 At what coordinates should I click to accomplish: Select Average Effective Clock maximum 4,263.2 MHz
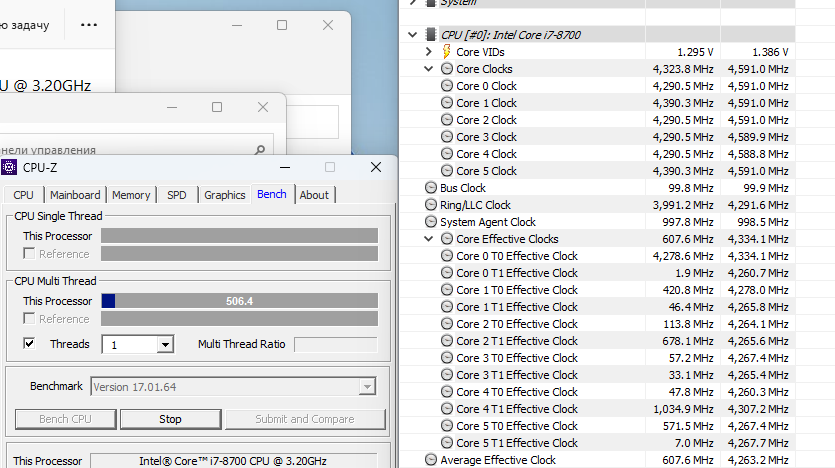pyautogui.click(x=758, y=460)
